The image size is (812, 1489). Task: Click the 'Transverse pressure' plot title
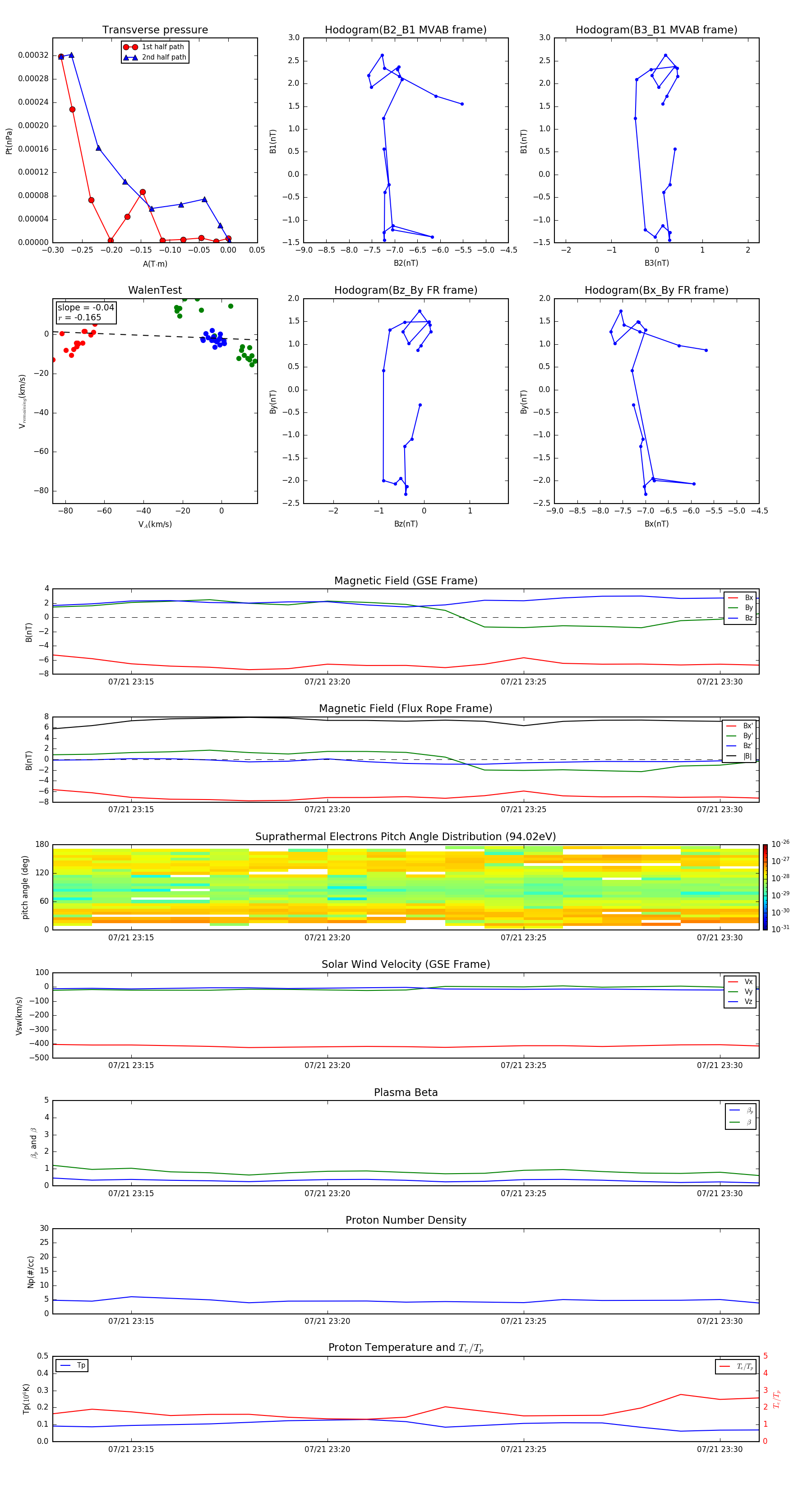point(155,29)
